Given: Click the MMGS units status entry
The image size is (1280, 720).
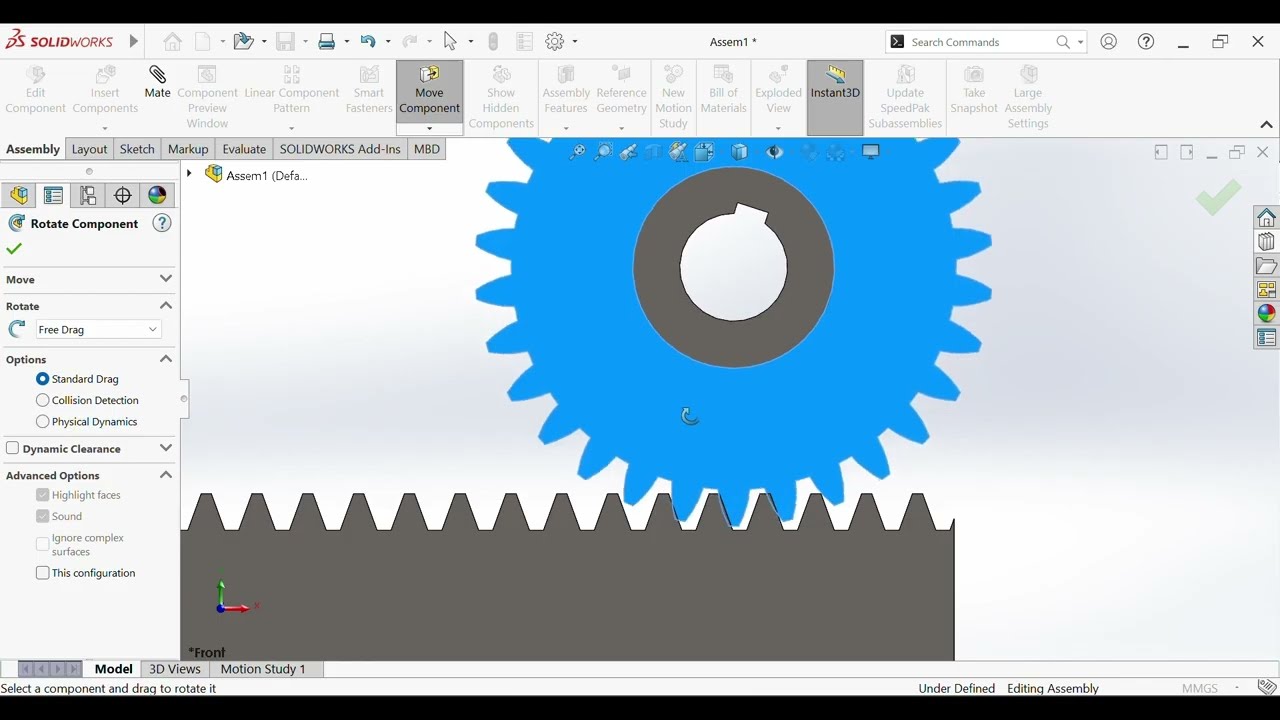Looking at the screenshot, I should [x=1200, y=688].
